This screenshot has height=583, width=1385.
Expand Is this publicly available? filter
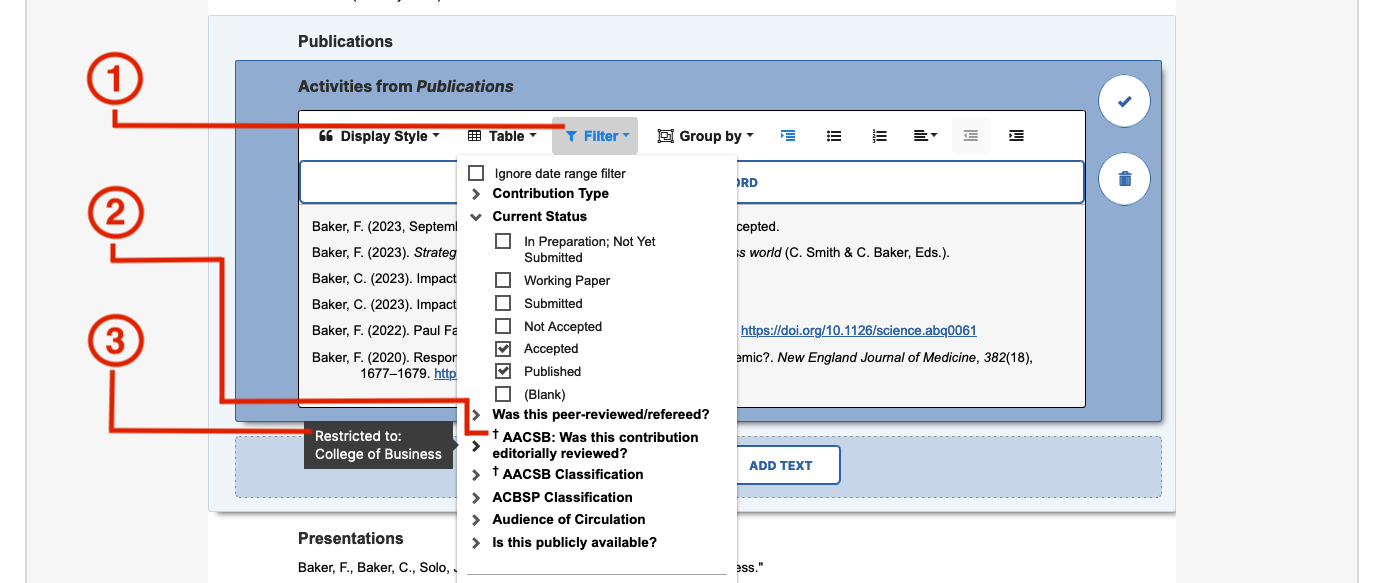(476, 543)
